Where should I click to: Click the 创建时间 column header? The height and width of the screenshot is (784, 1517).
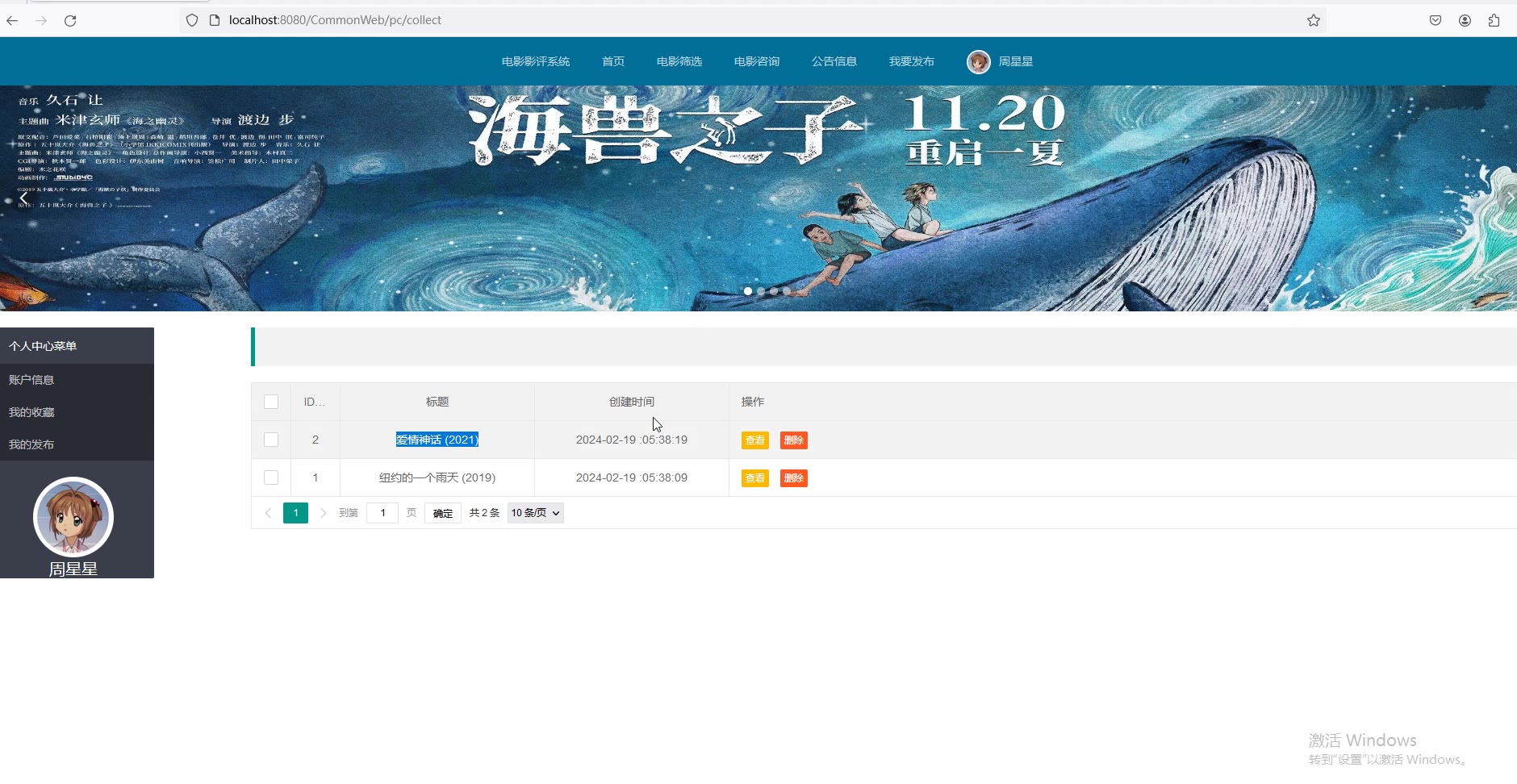tap(632, 402)
